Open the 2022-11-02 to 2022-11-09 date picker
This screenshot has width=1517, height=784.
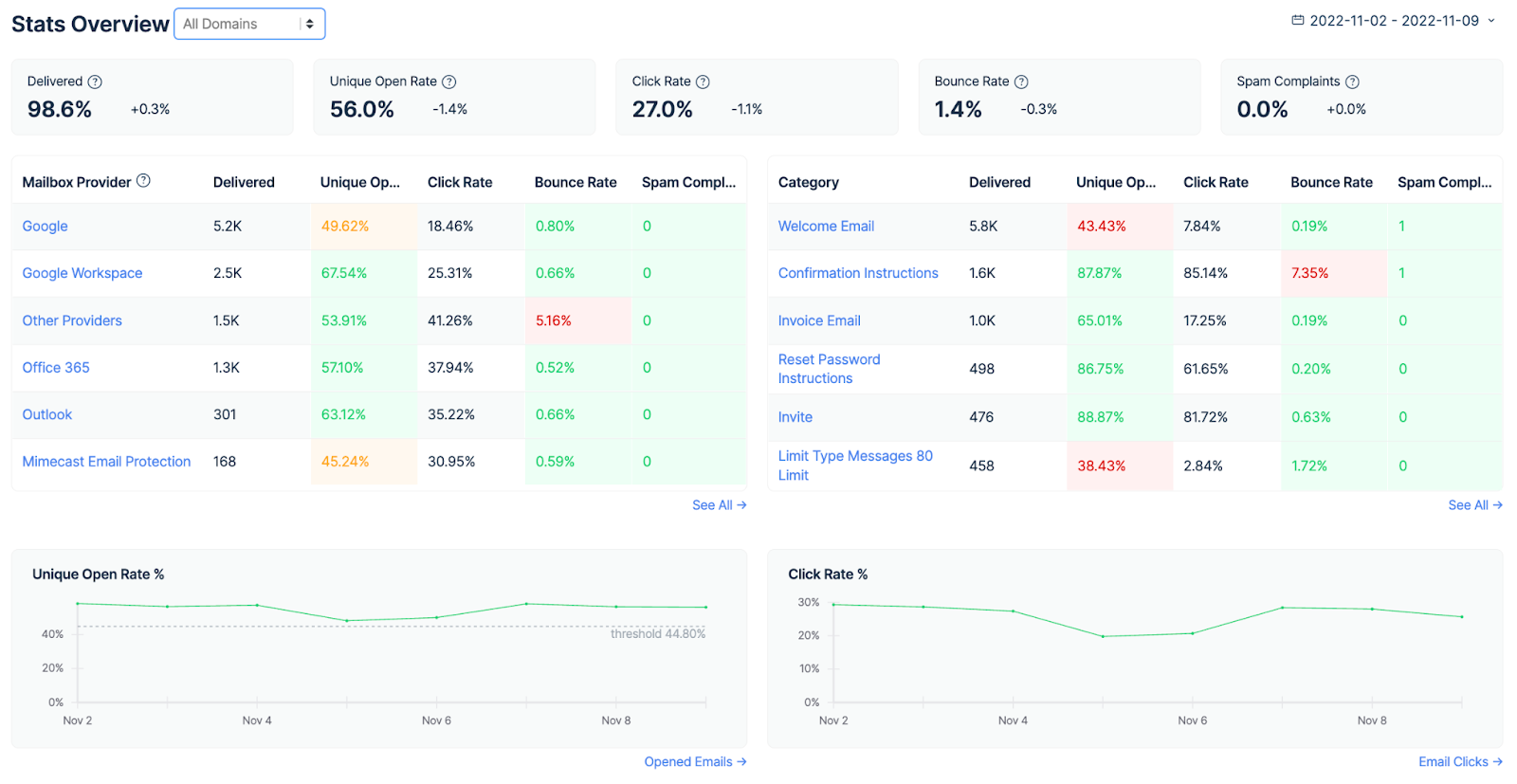pos(1394,21)
